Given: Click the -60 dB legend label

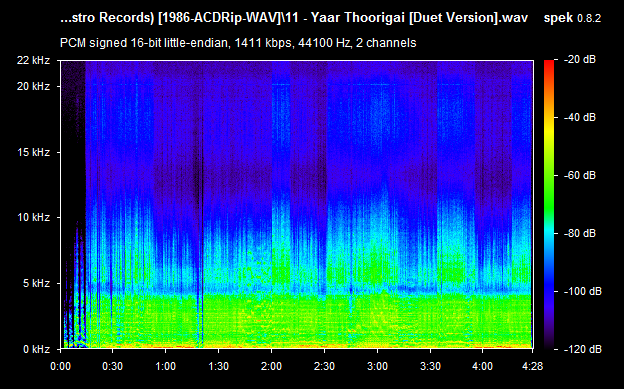Looking at the screenshot, I should pos(579,175).
